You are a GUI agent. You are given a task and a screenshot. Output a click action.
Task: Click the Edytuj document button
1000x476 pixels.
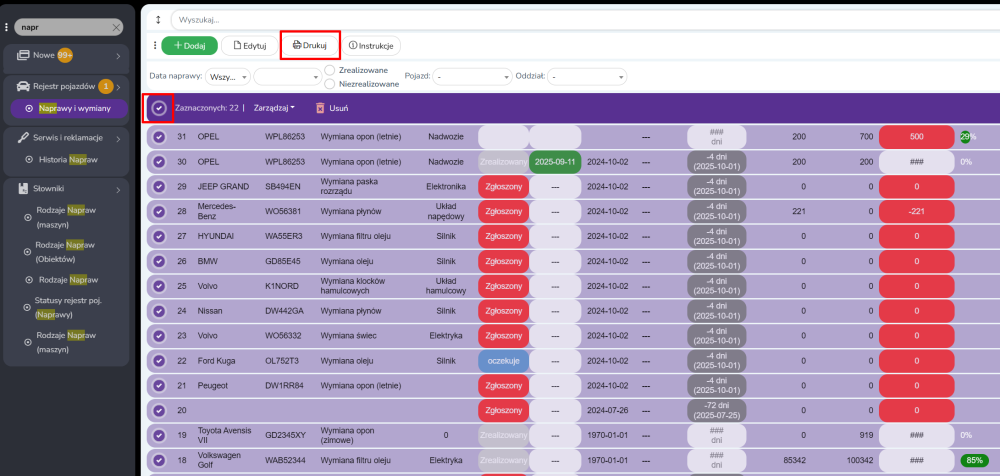[250, 45]
